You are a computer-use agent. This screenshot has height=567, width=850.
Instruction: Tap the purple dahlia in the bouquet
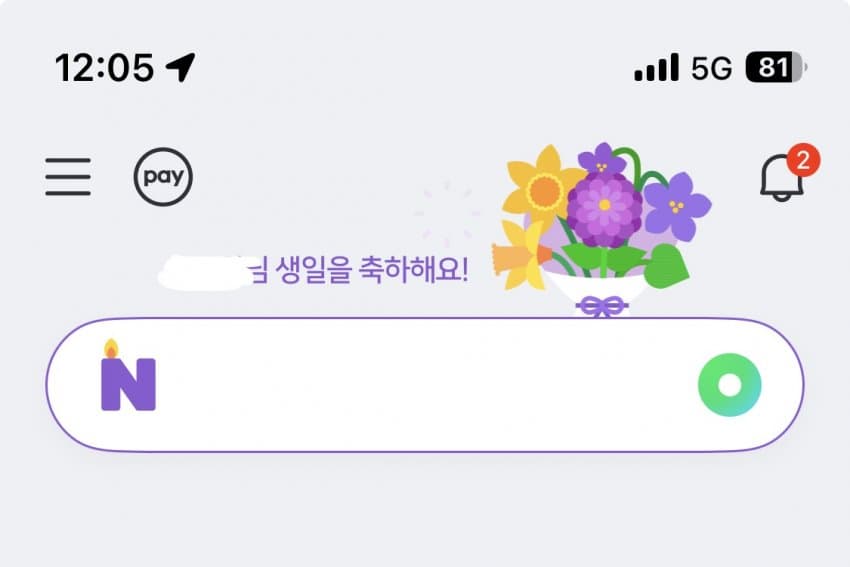tap(604, 207)
